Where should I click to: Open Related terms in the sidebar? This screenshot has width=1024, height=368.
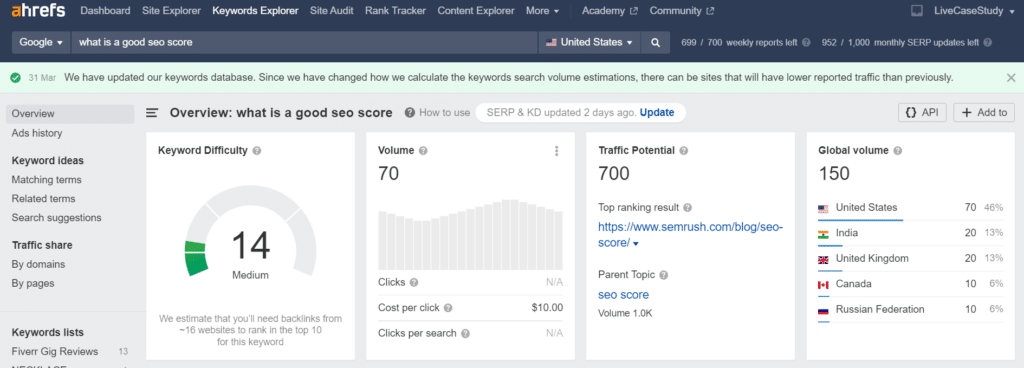click(43, 198)
